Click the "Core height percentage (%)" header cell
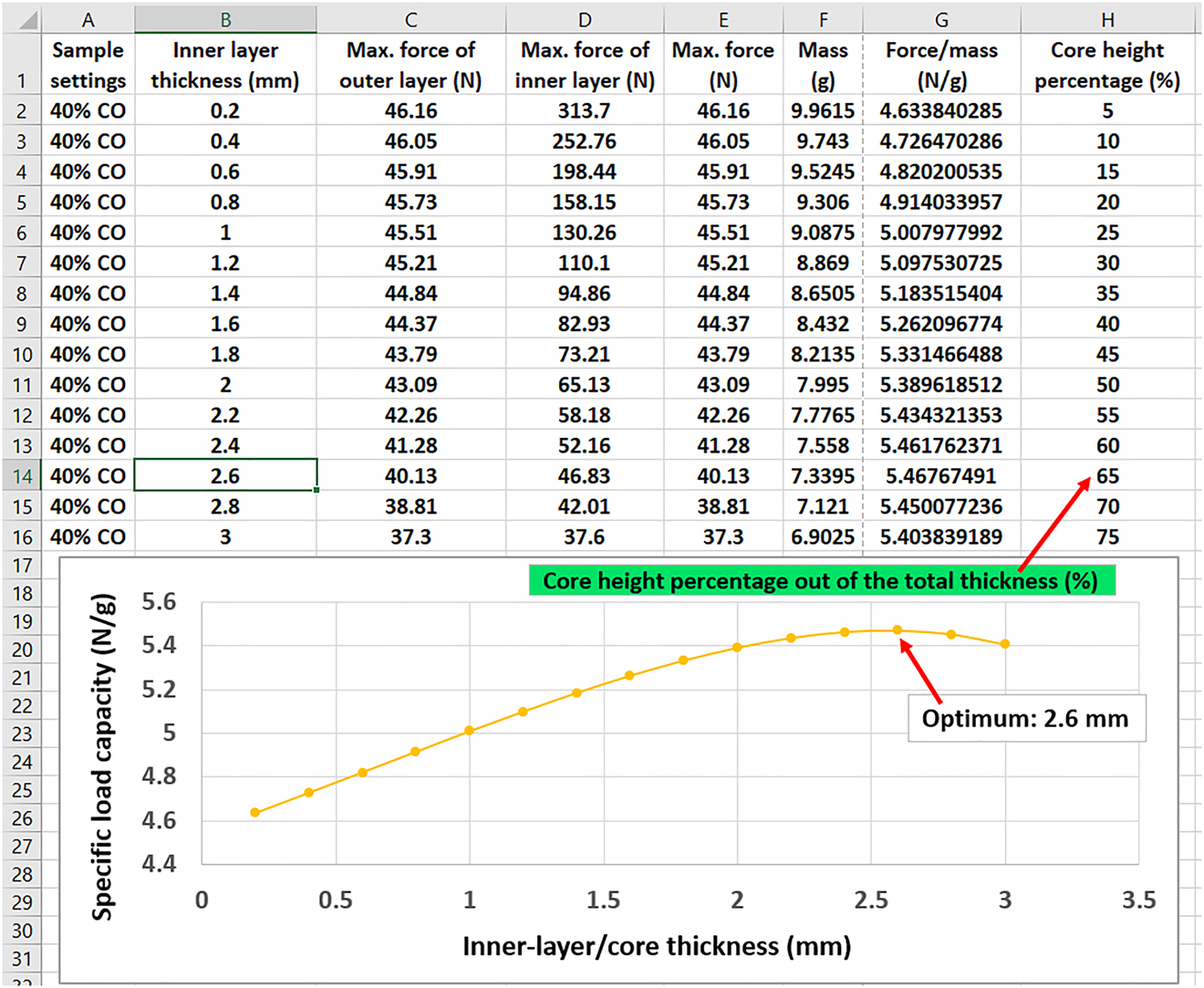 (x=1107, y=65)
